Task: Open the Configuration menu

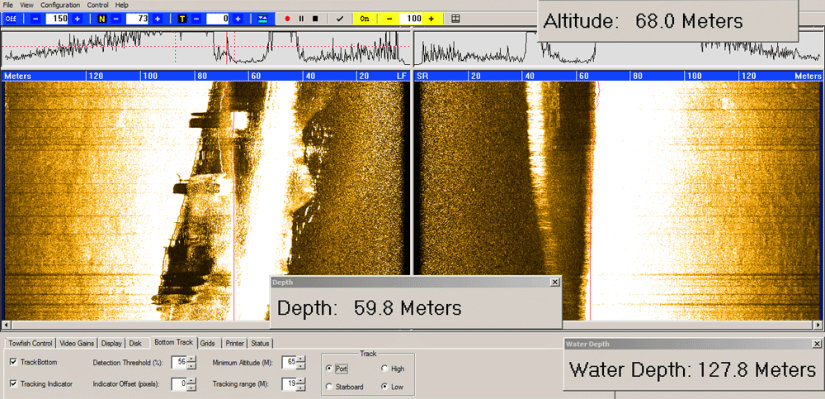Action: click(x=61, y=5)
